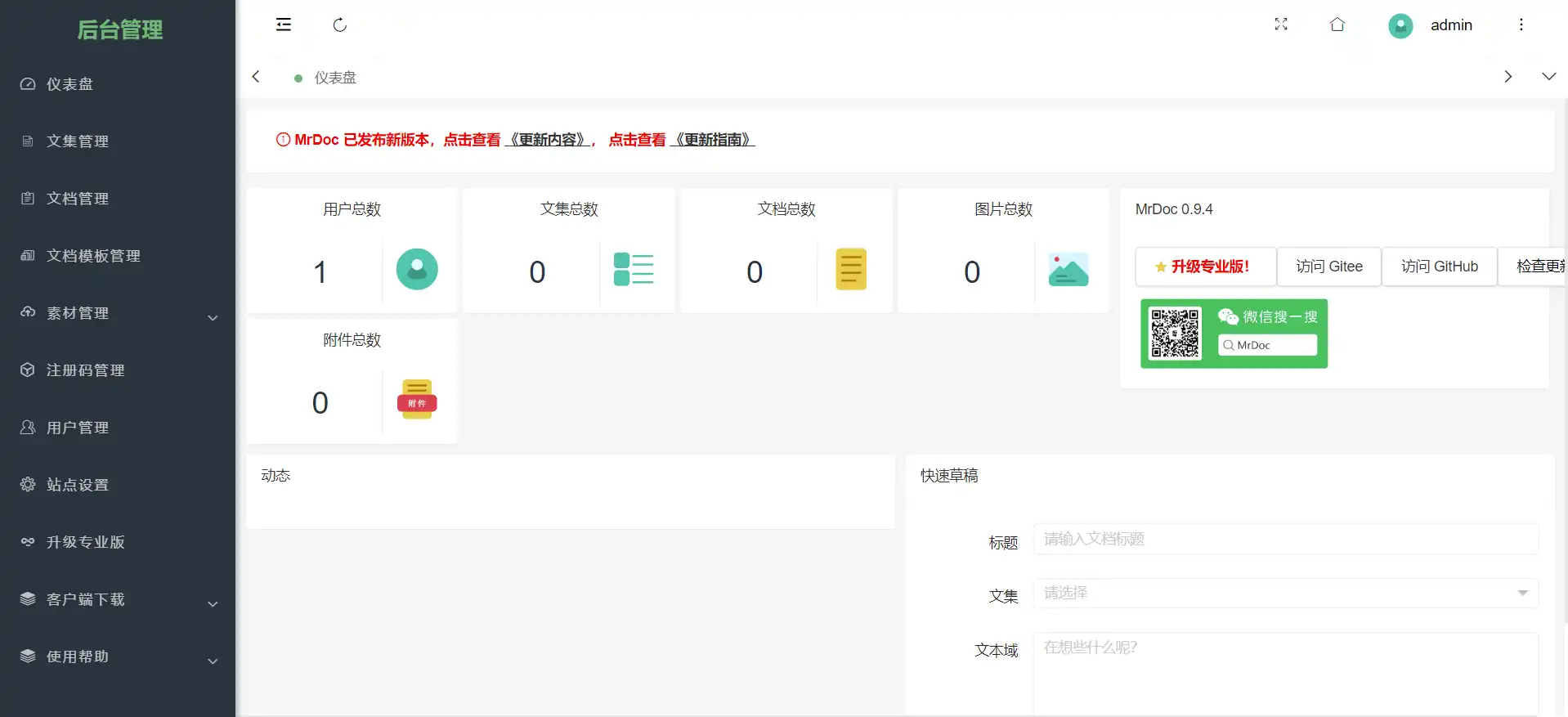Expand the 客户端下载 sidebar submenu
Image resolution: width=1568 pixels, height=717 pixels.
pyautogui.click(x=118, y=600)
